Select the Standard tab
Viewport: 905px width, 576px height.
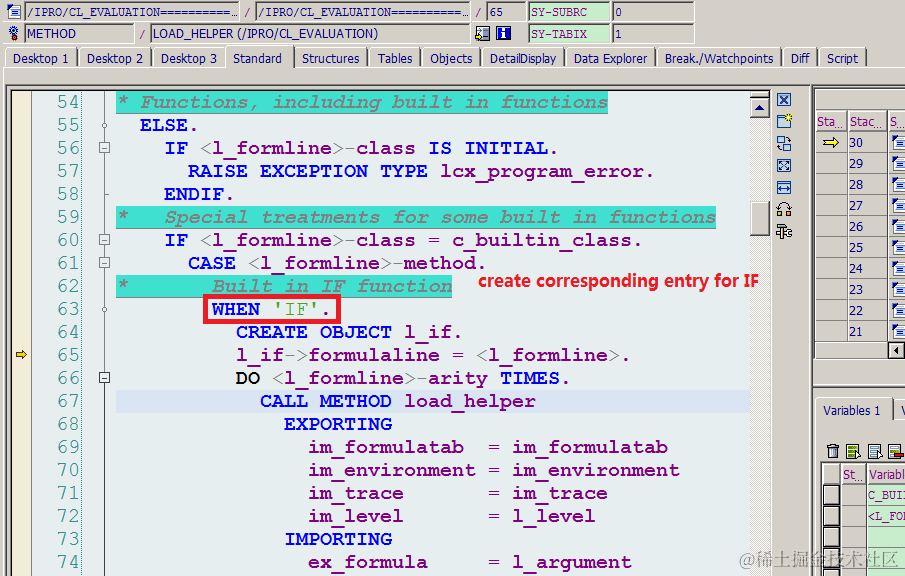tap(257, 58)
